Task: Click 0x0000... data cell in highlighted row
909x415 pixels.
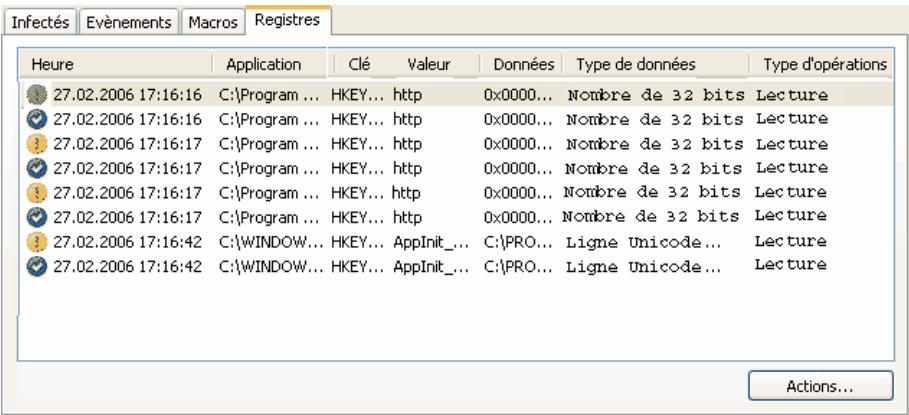Action: (x=518, y=96)
